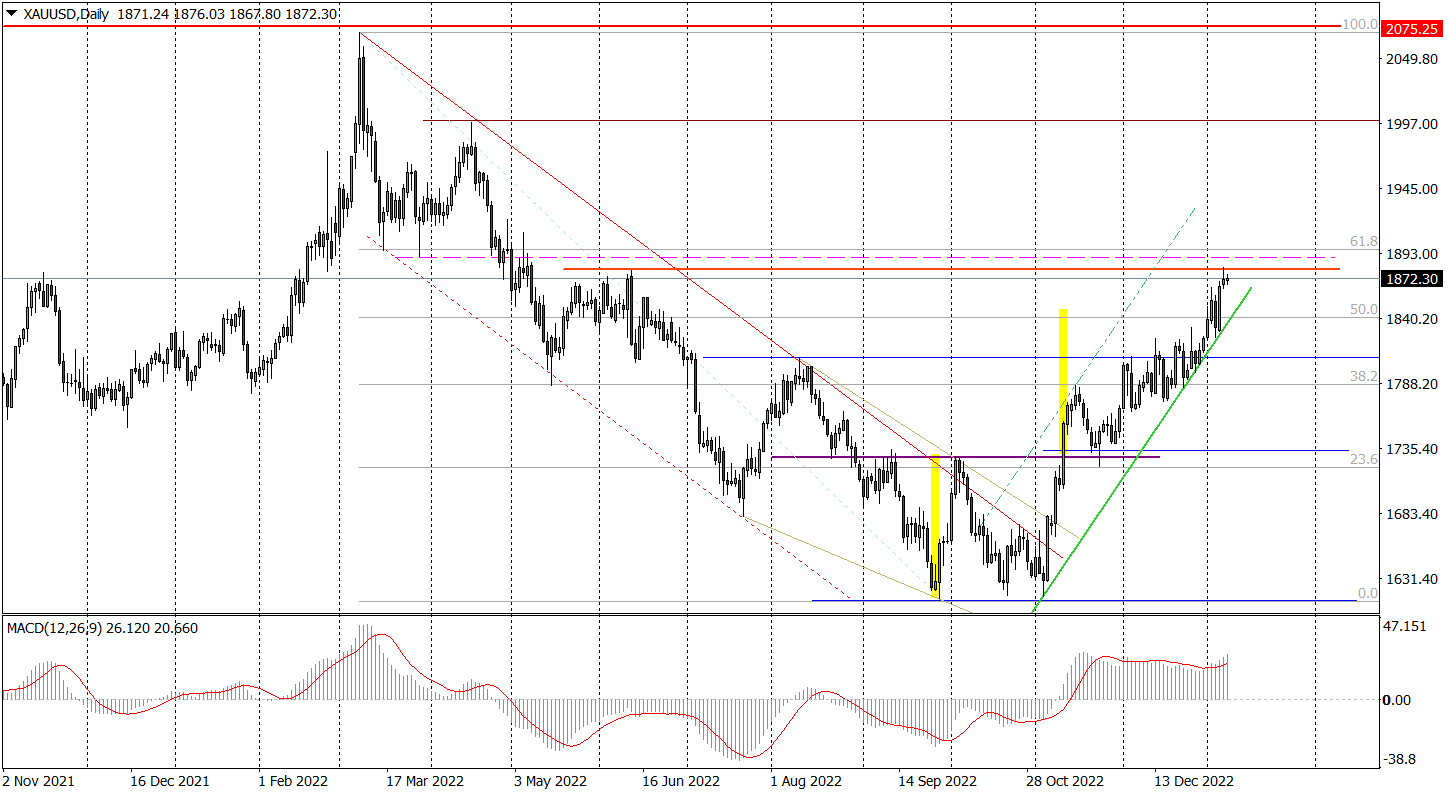This screenshot has height=795, width=1451.
Task: Click the 1735.40 price axis value
Action: point(1413,449)
